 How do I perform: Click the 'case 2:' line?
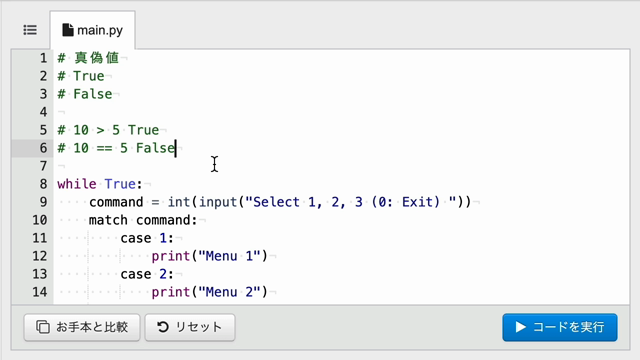[x=147, y=274]
